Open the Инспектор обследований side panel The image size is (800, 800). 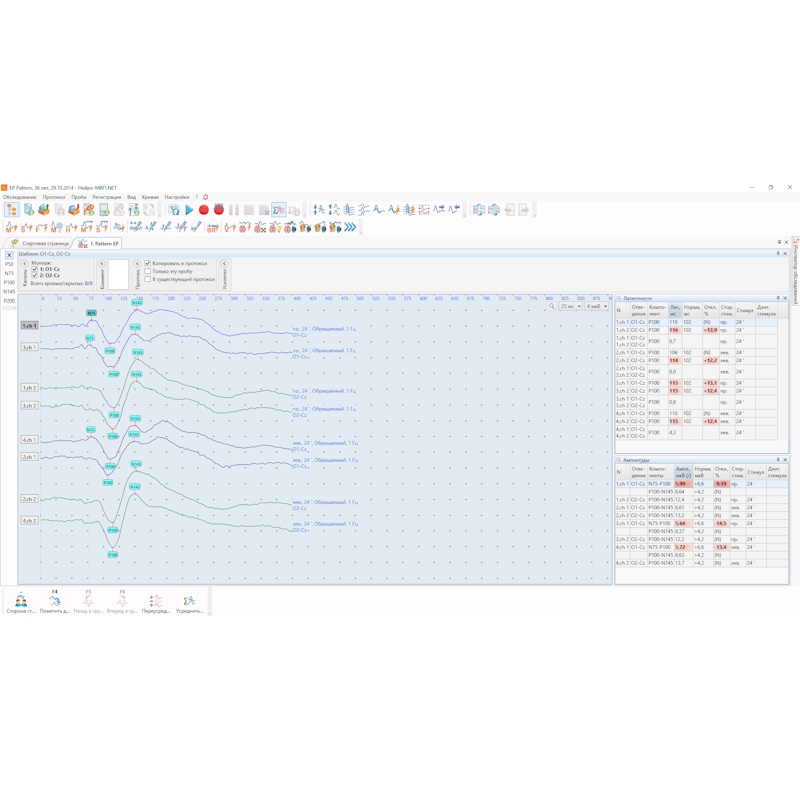795,271
